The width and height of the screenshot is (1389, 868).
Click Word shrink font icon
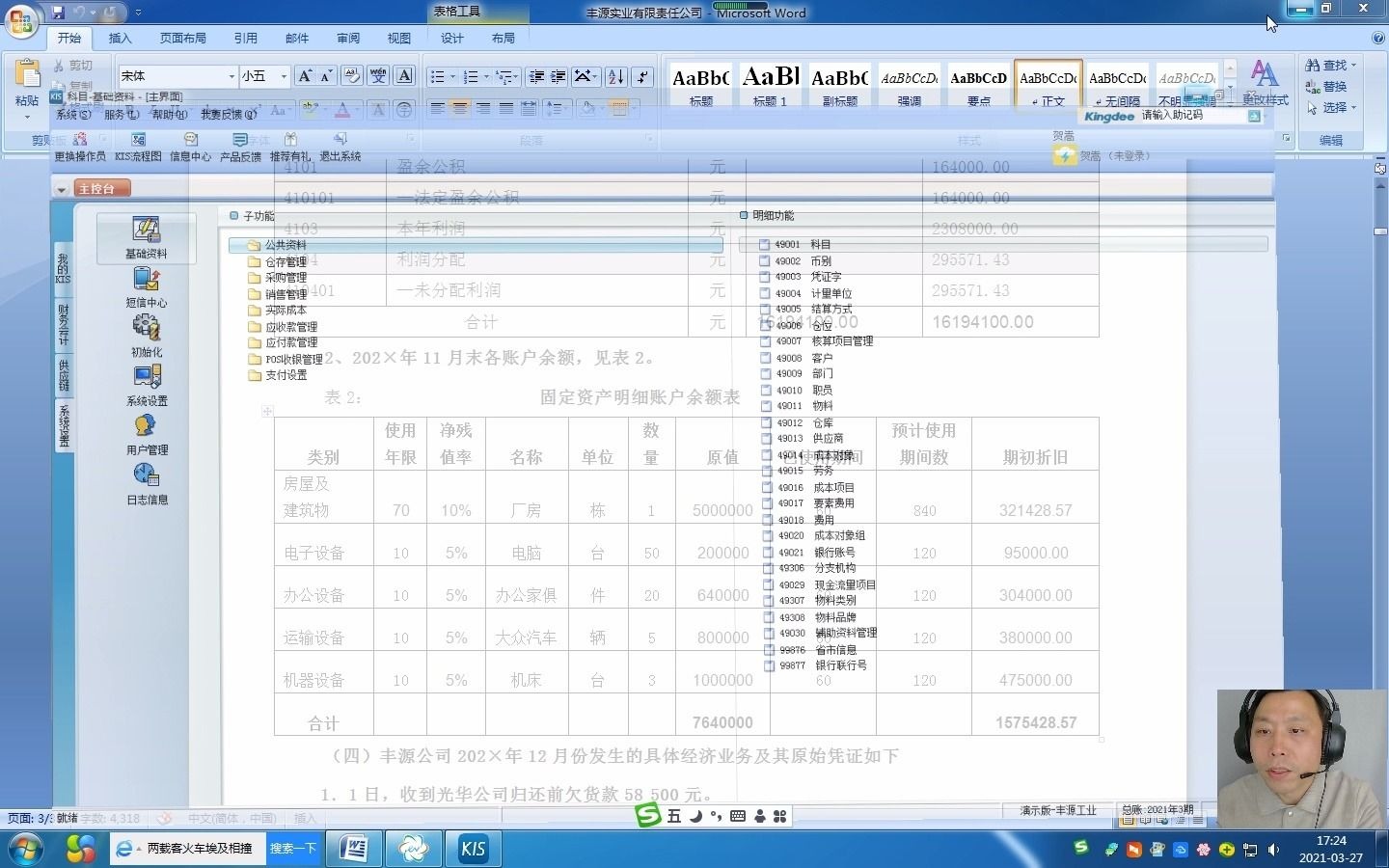[x=326, y=76]
